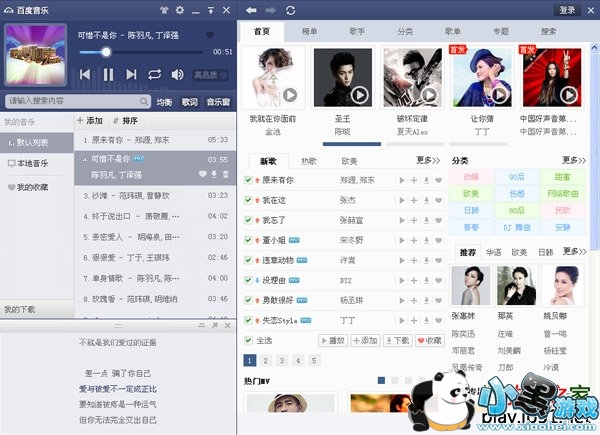
Task: Skip to the next track
Action: pos(131,74)
